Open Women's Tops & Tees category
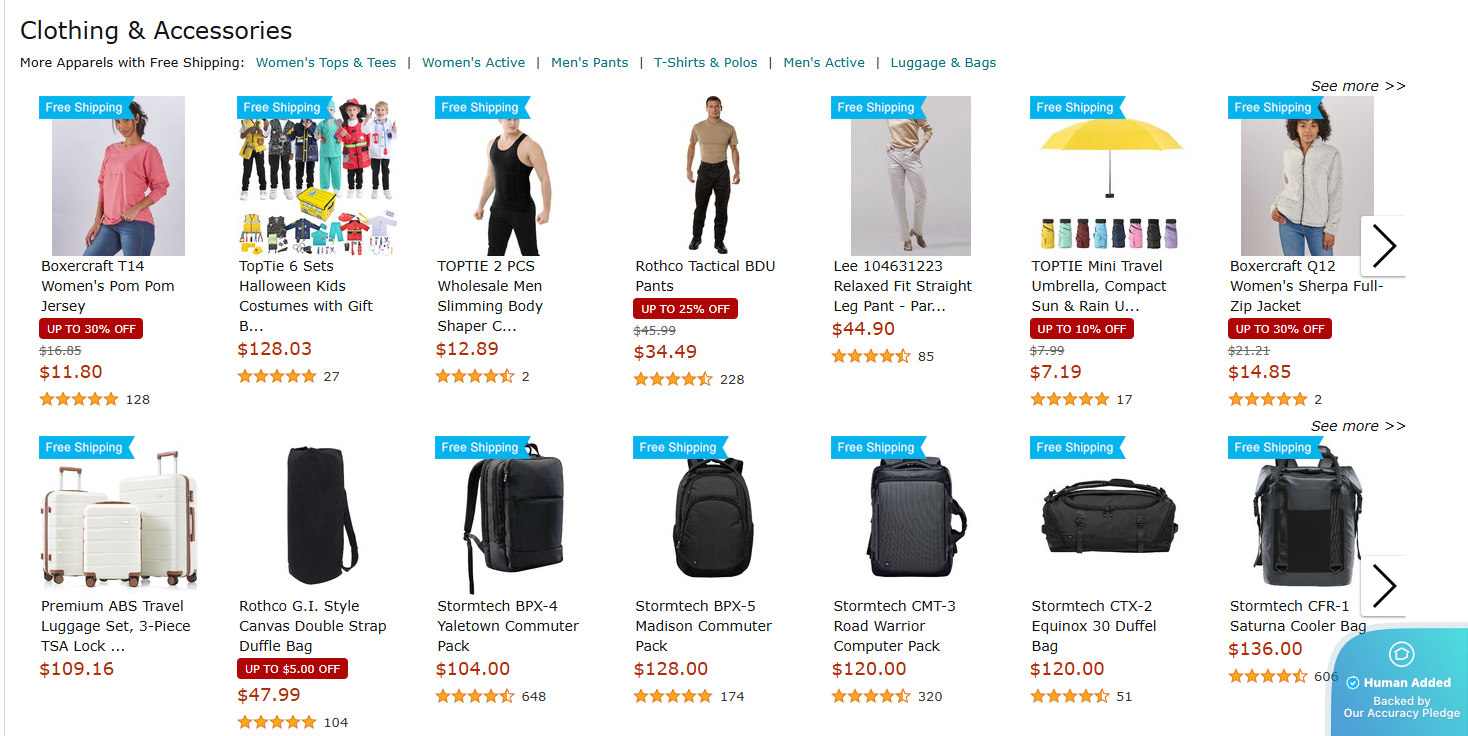1468x736 pixels. click(326, 62)
